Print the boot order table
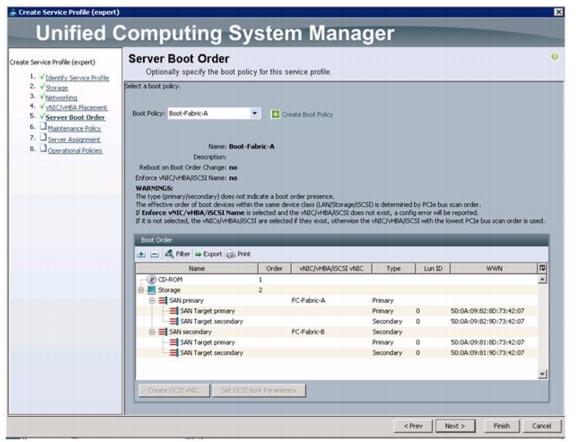Image resolution: width=576 pixels, height=442 pixels. [239, 254]
